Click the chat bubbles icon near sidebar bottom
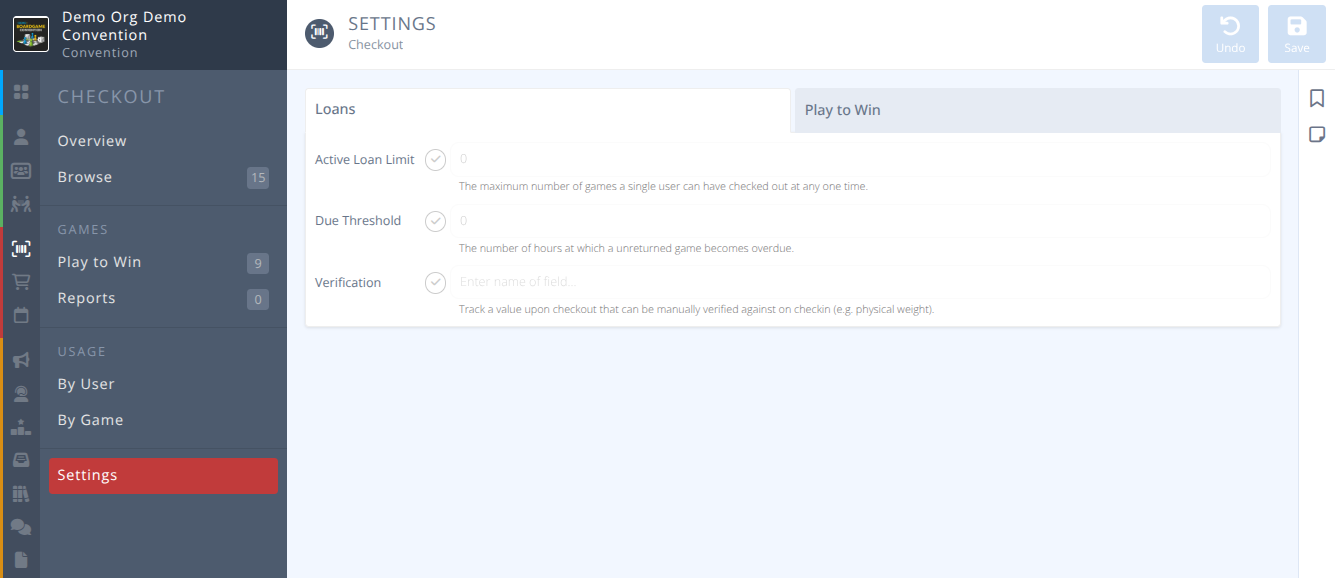This screenshot has width=1335, height=578. coord(21,526)
